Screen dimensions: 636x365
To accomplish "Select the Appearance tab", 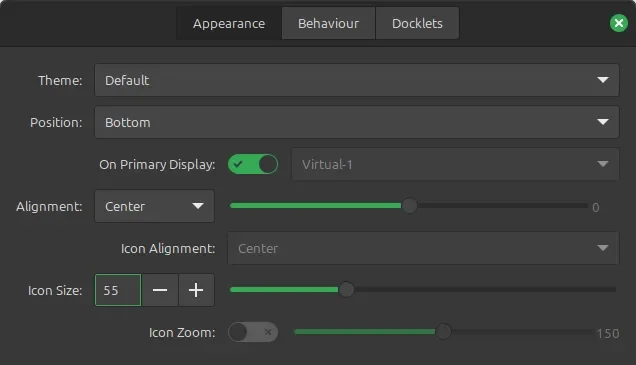I will (229, 23).
